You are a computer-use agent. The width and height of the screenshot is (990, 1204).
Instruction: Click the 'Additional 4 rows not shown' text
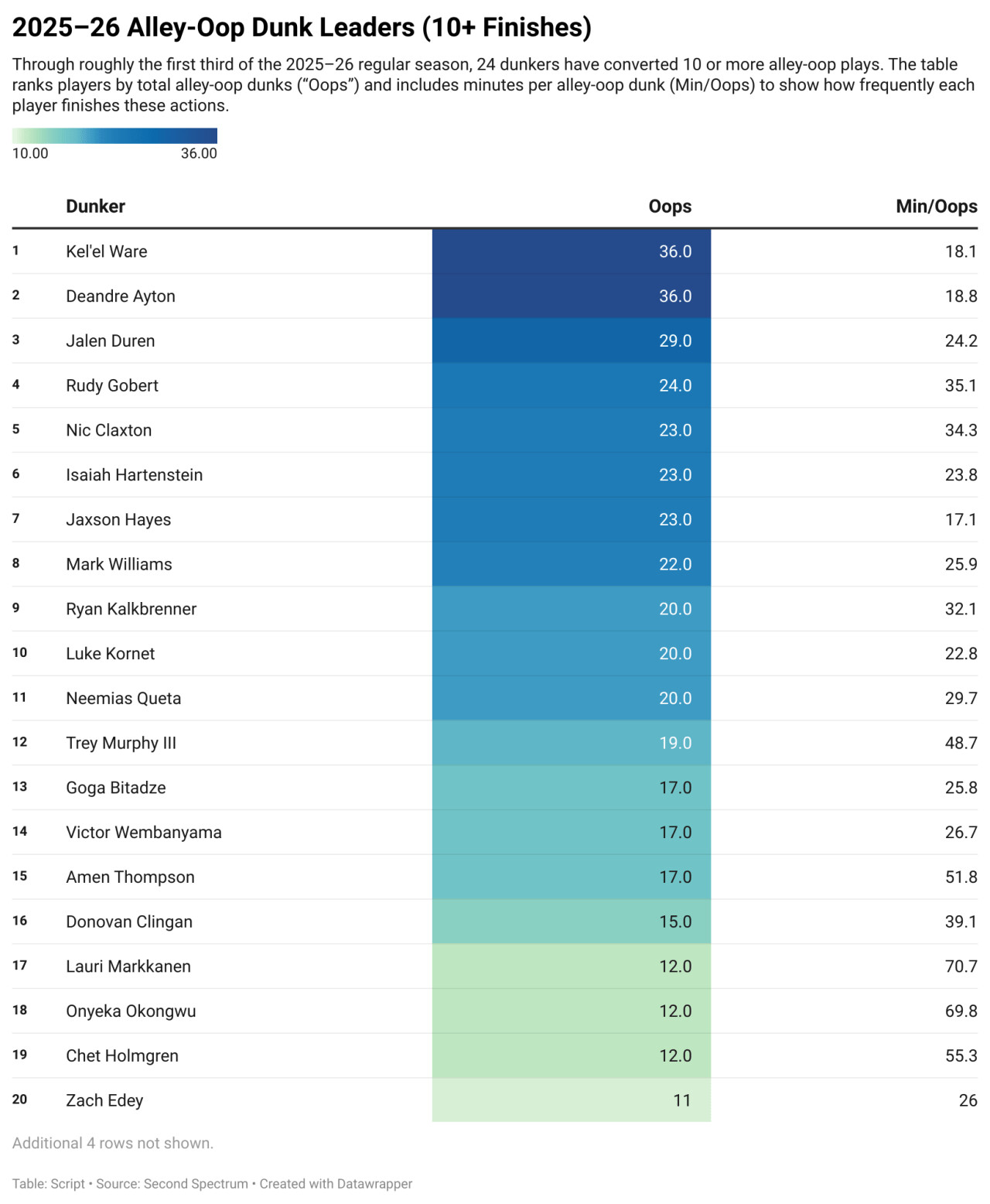113,1144
